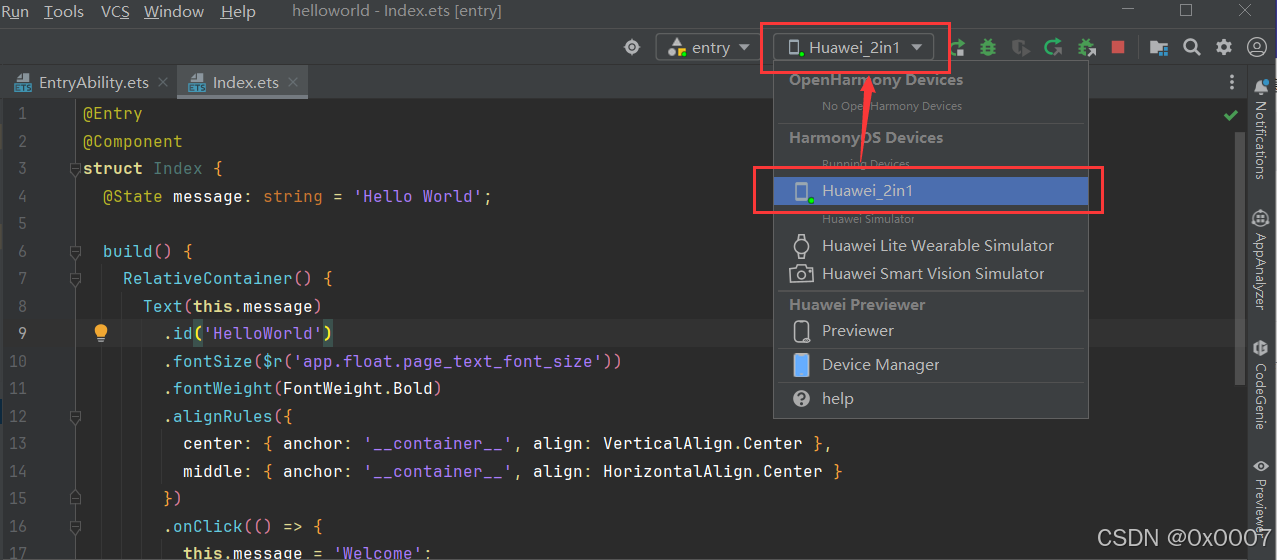
Task: Collapse the struct Index code block
Action: point(74,169)
